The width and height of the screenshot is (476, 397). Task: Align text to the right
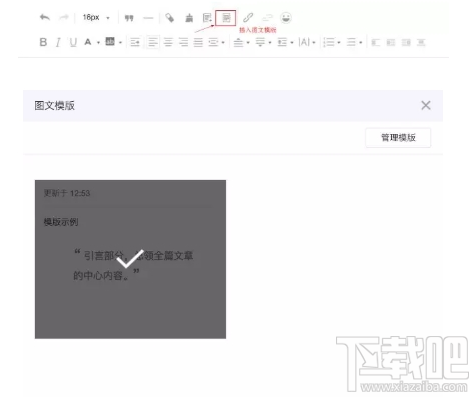pos(183,42)
